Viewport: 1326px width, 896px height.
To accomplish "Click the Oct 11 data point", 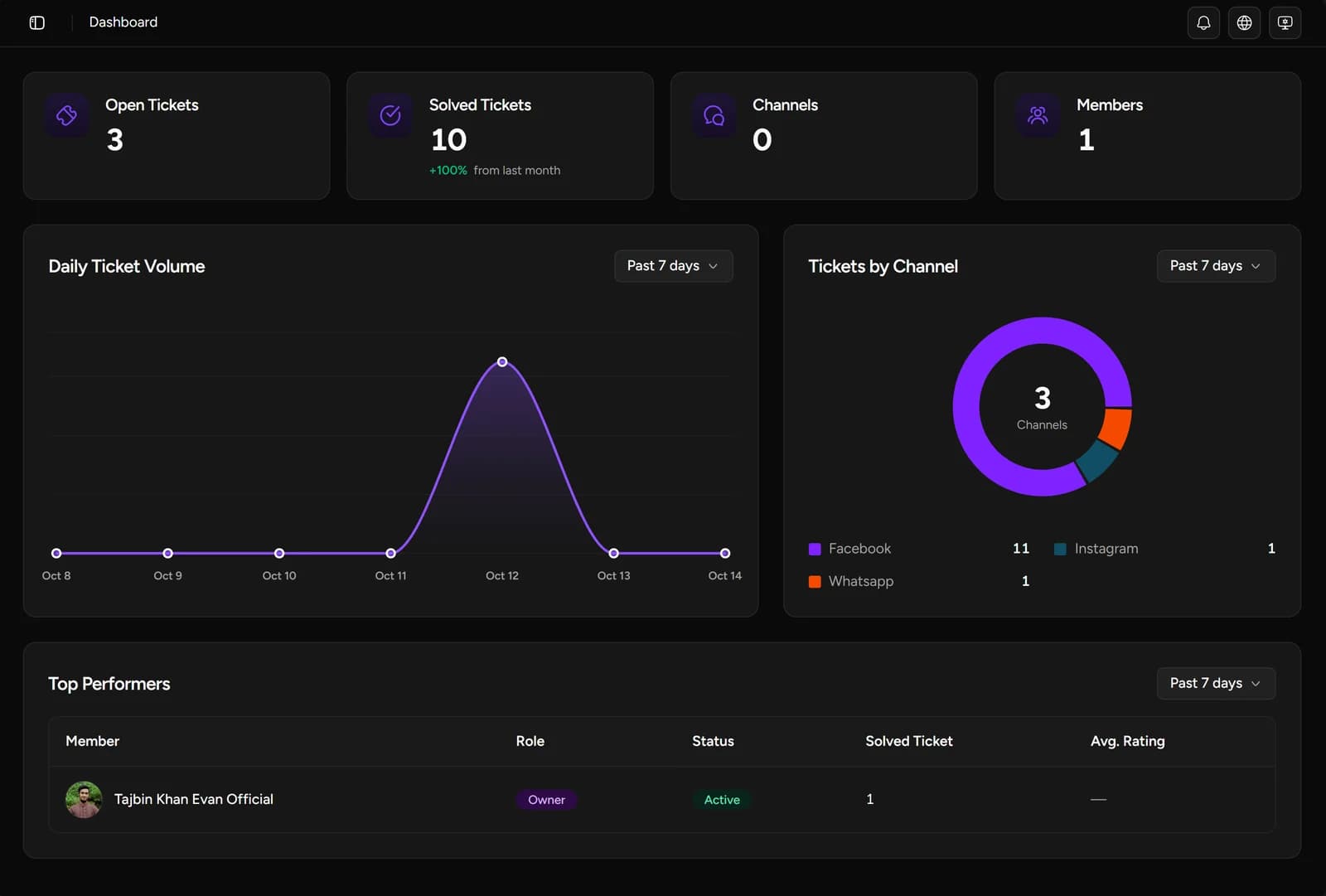I will click(390, 553).
